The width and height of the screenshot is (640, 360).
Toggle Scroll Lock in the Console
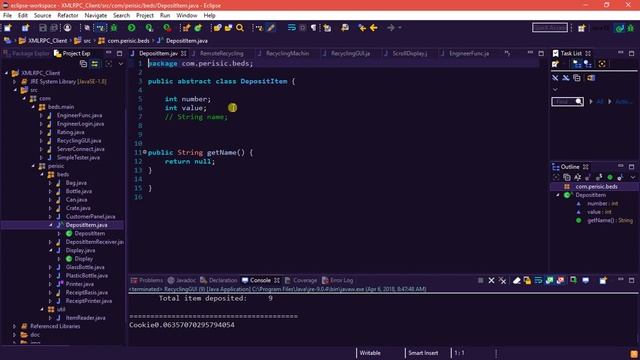coord(527,280)
